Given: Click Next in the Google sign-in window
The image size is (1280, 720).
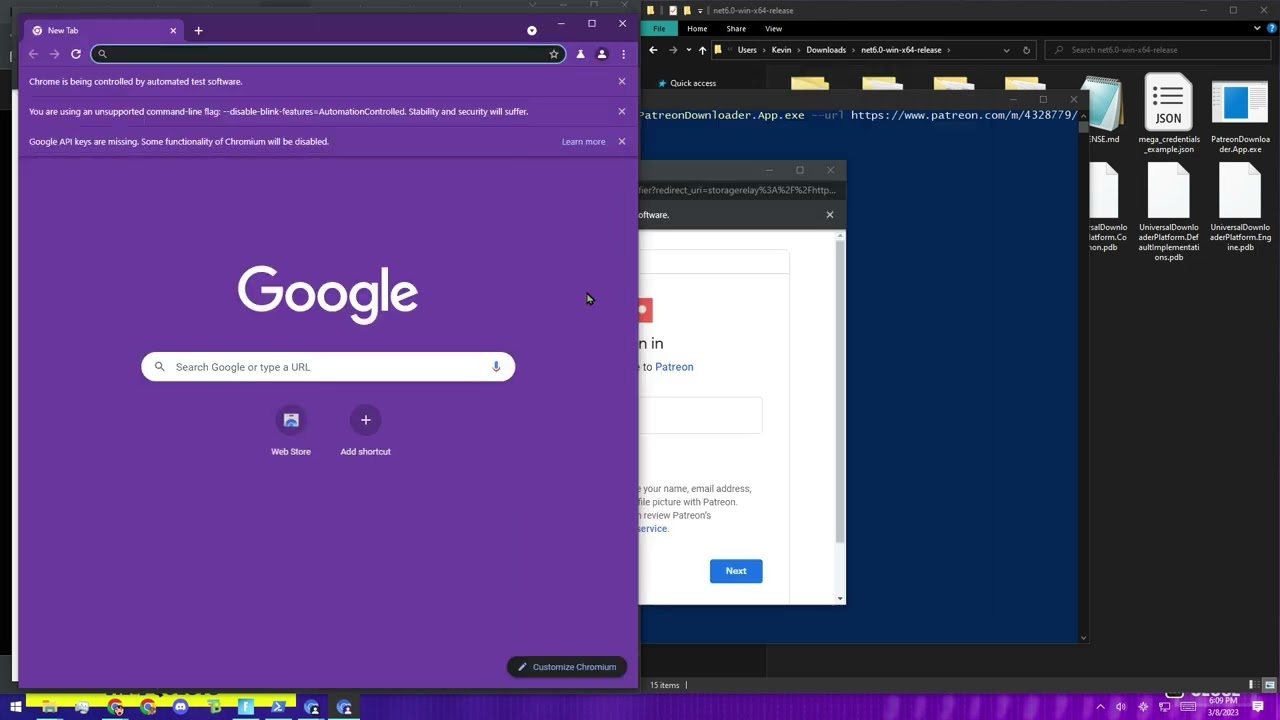Looking at the screenshot, I should coord(736,571).
